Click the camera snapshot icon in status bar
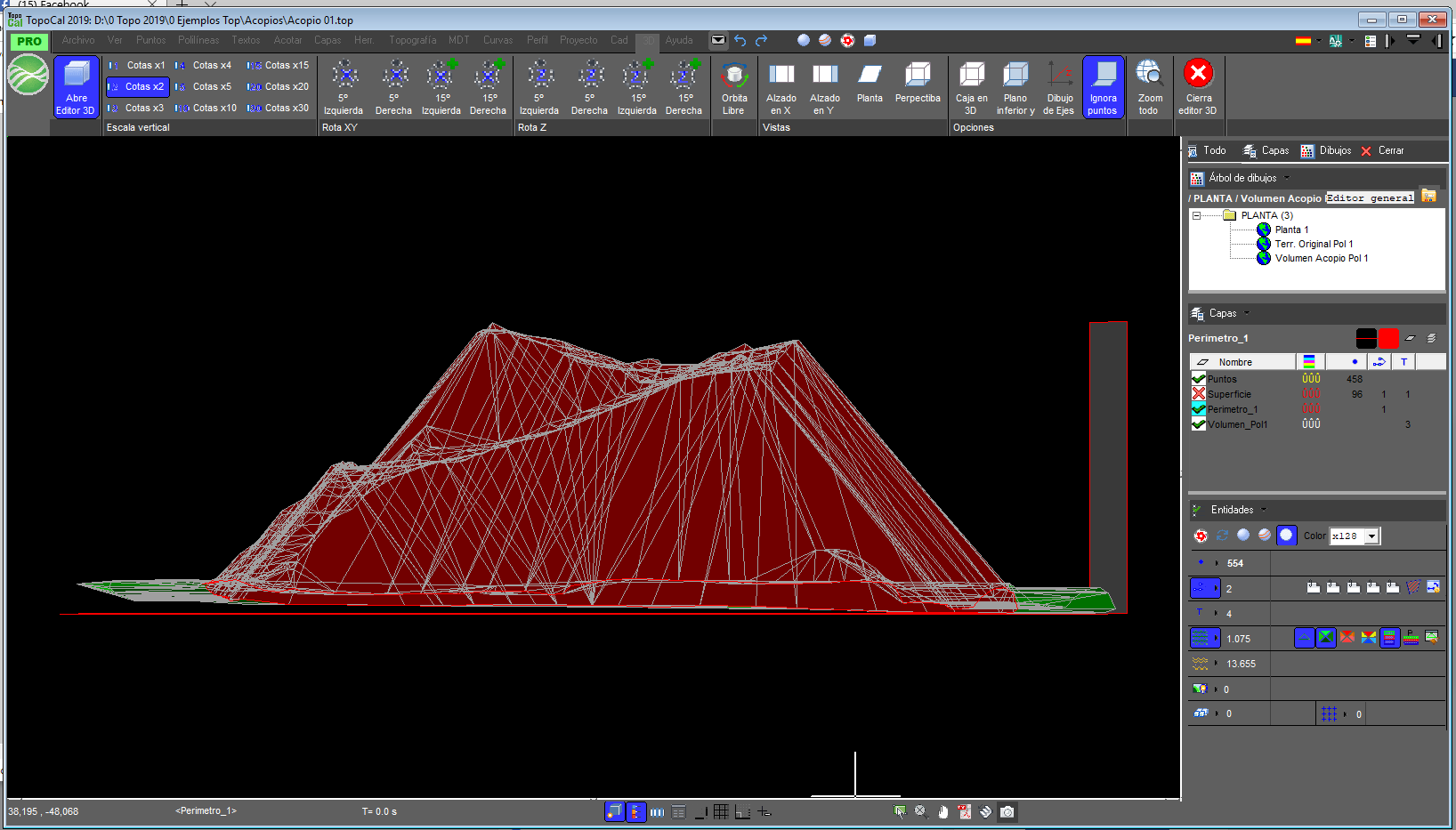Viewport: 1456px width, 830px height. (1007, 811)
